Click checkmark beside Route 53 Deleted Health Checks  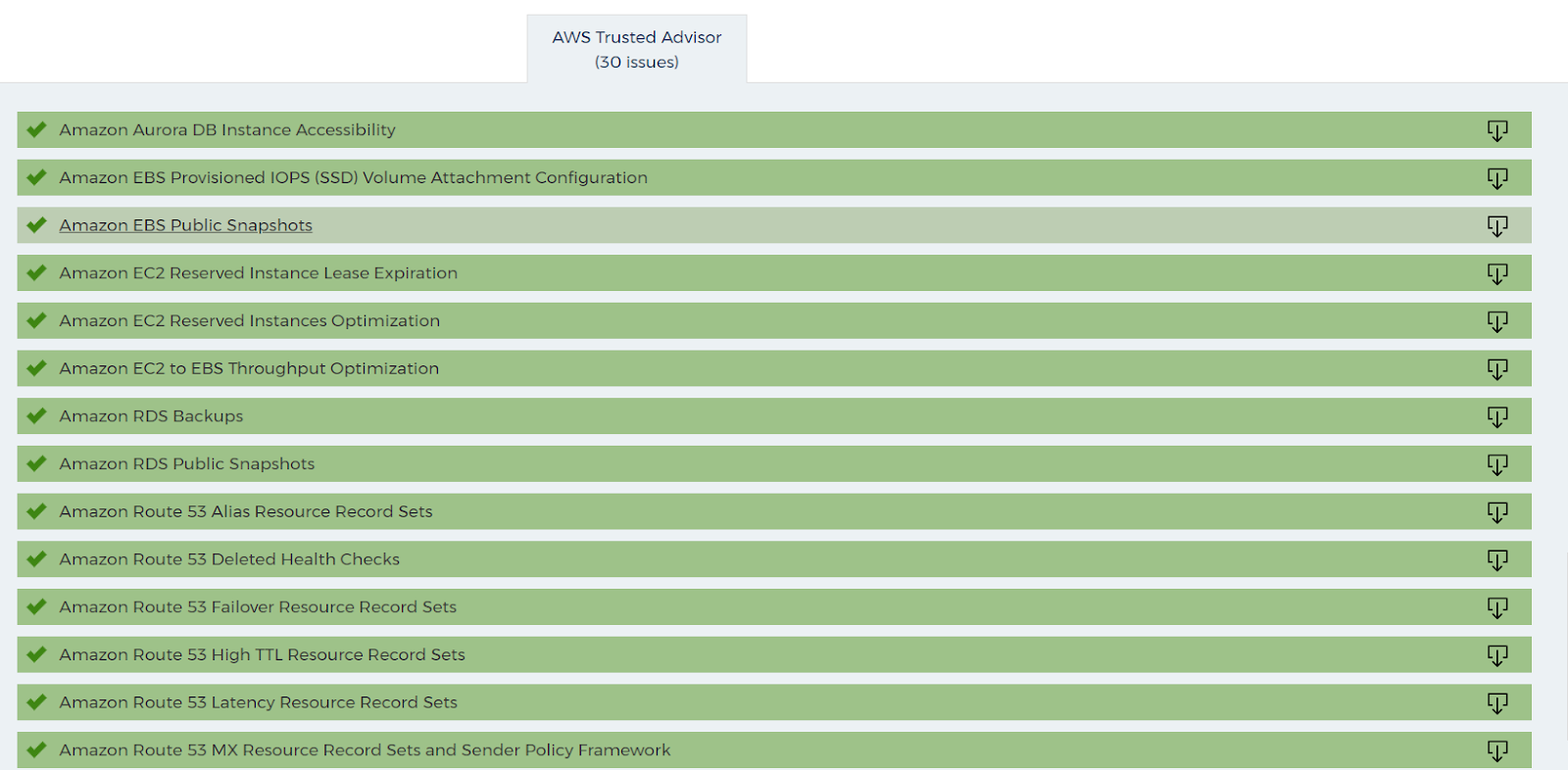pyautogui.click(x=37, y=558)
